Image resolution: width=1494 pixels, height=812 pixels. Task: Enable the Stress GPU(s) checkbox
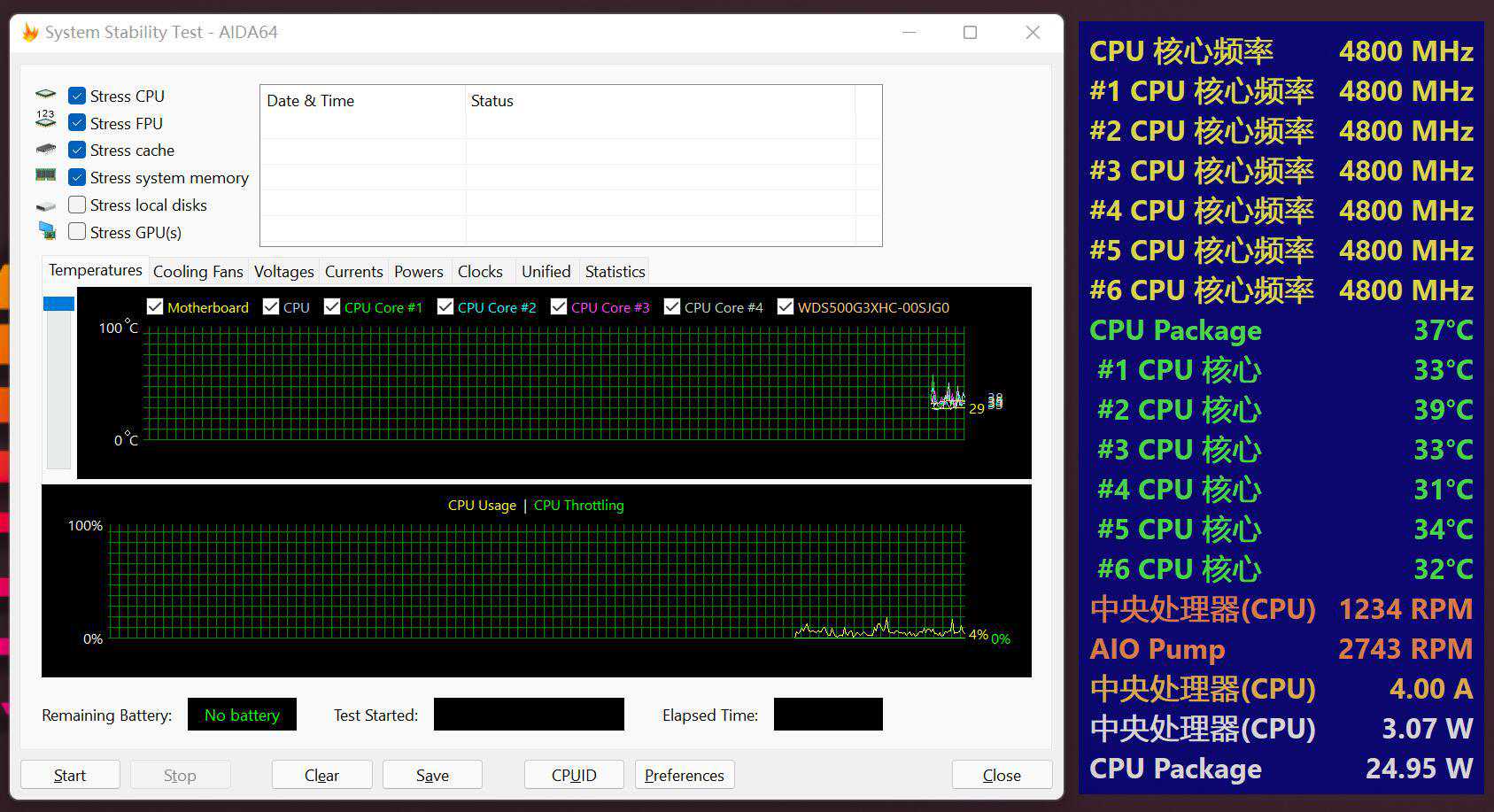tap(77, 232)
